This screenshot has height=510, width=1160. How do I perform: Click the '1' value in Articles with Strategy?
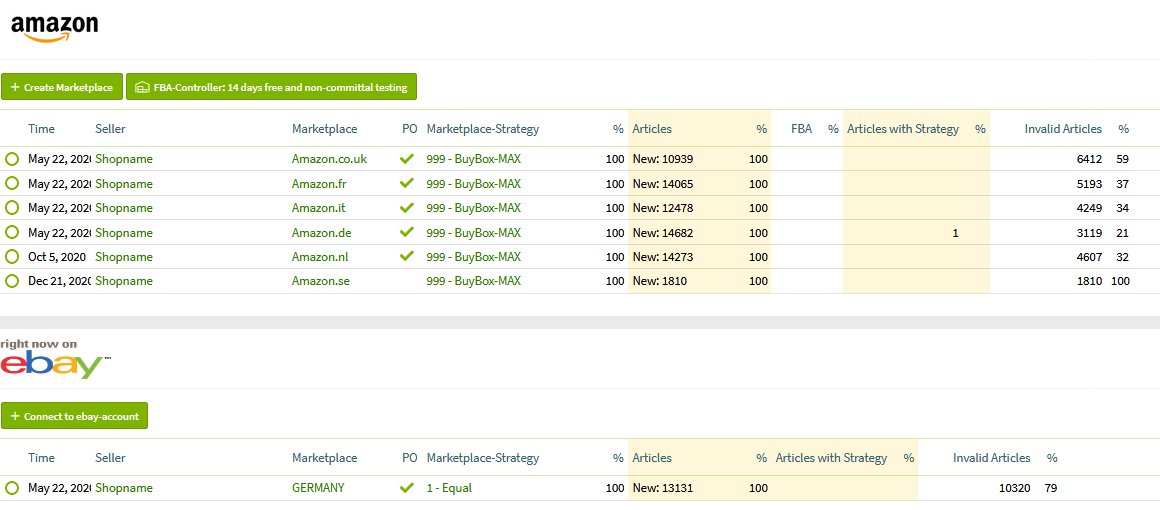955,232
